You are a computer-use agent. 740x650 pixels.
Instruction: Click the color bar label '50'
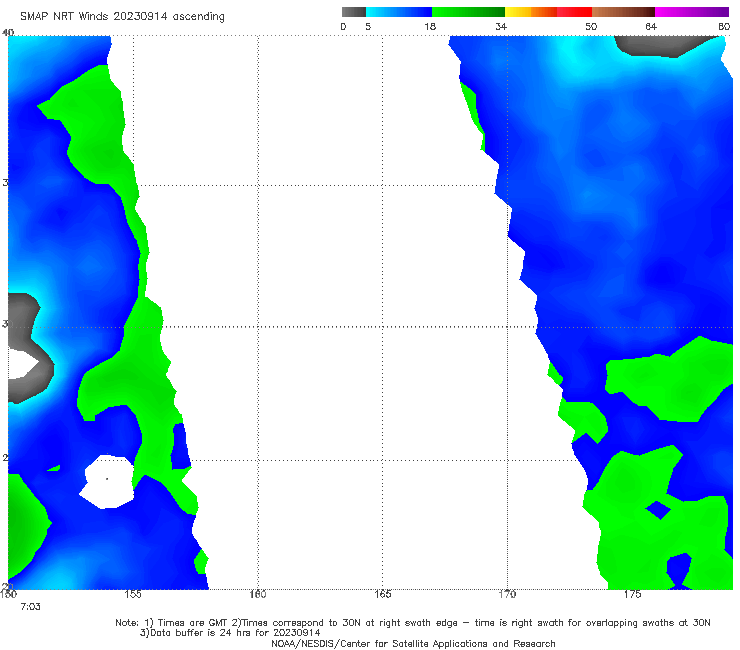pyautogui.click(x=591, y=26)
